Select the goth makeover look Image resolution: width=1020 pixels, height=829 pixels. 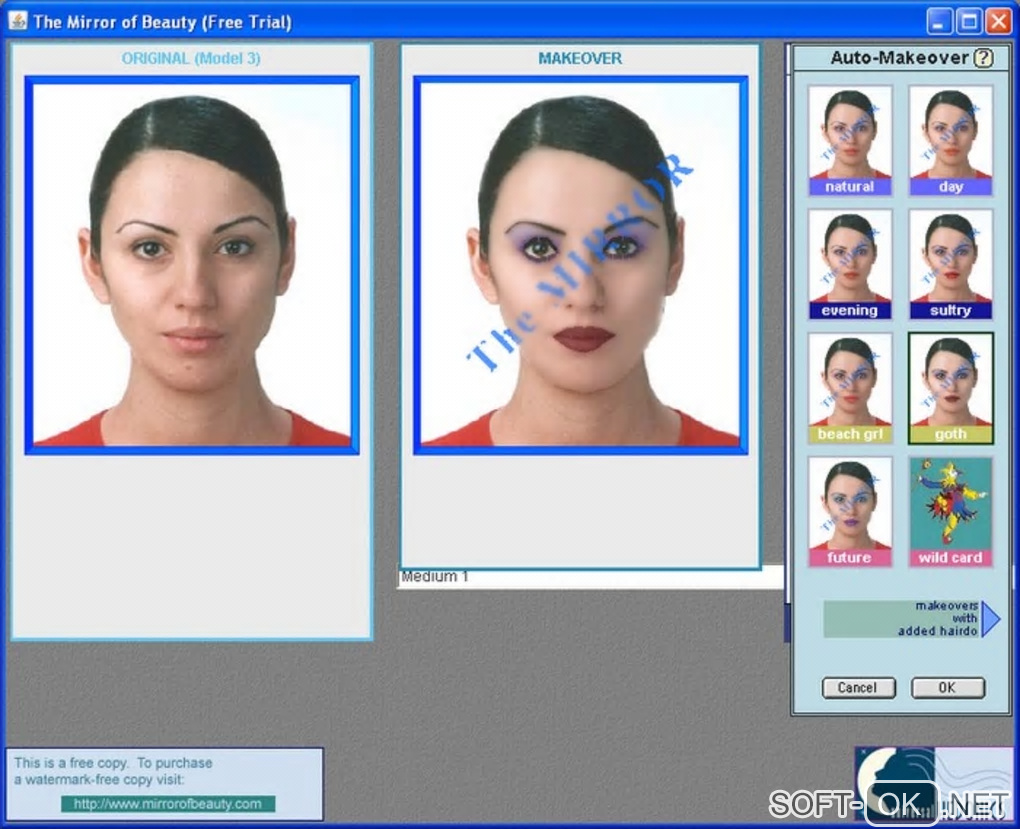(950, 388)
